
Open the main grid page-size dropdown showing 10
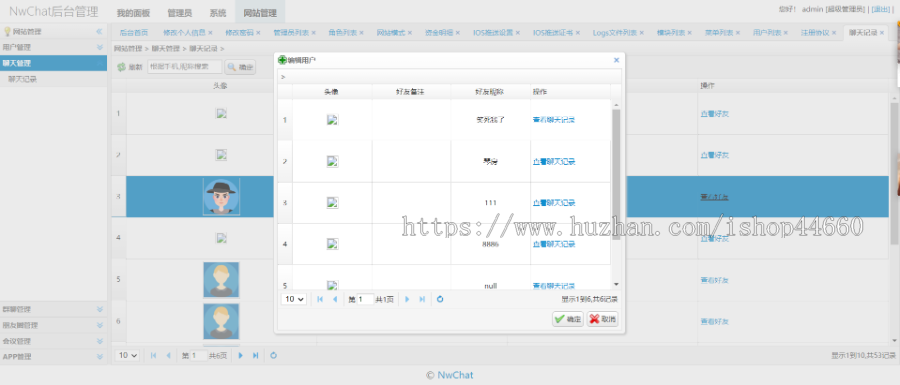tap(127, 355)
